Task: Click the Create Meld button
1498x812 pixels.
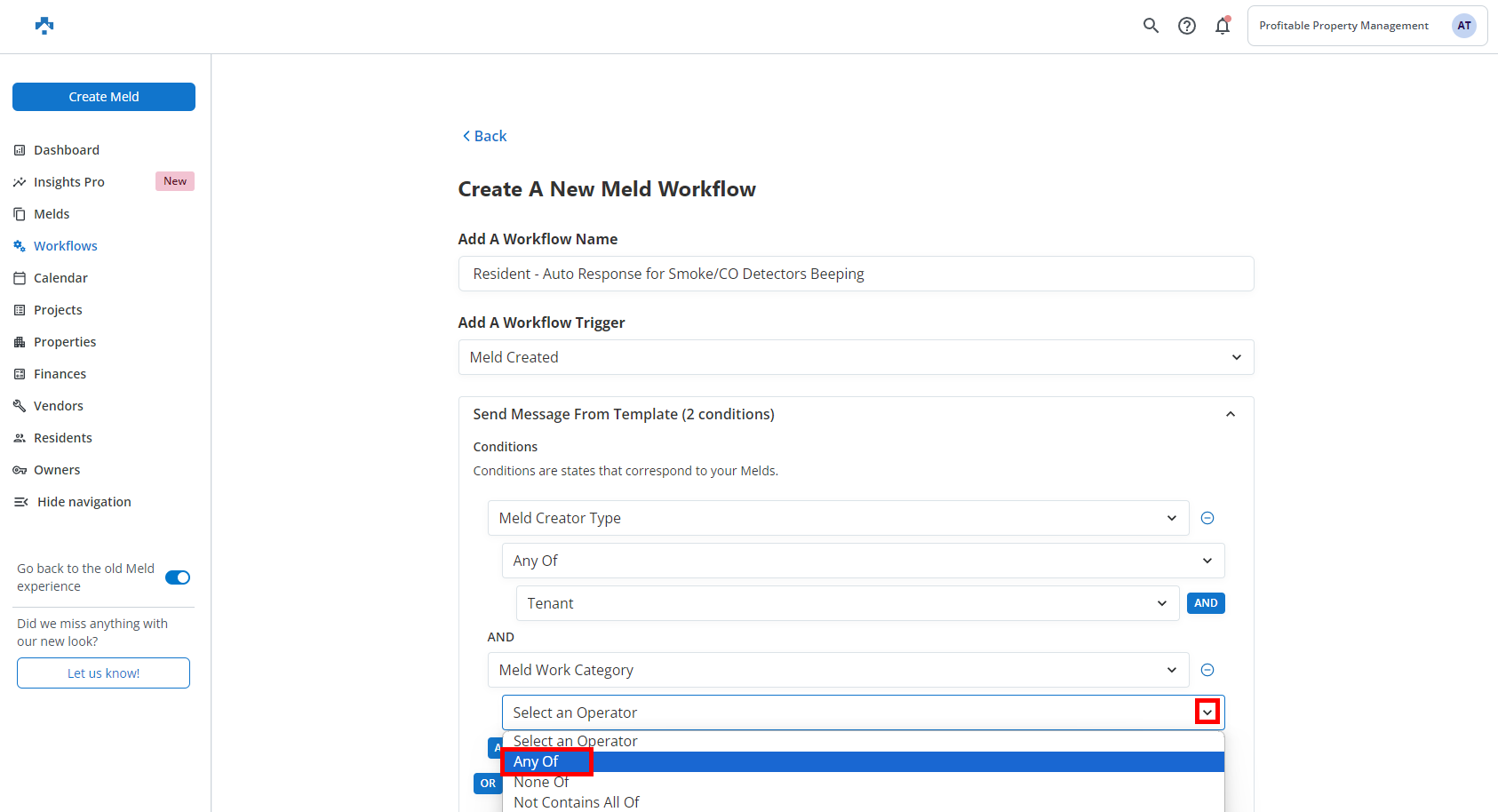Action: [104, 97]
